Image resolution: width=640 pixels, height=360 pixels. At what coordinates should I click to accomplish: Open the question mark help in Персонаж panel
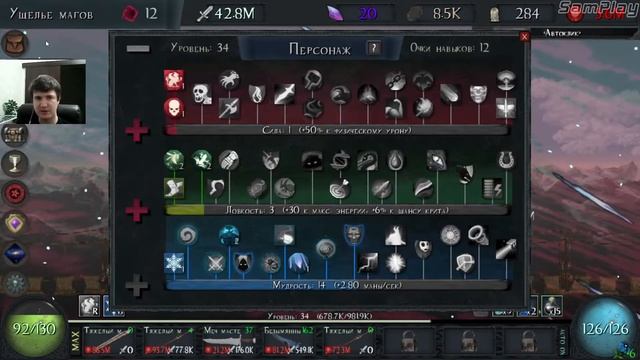point(373,48)
